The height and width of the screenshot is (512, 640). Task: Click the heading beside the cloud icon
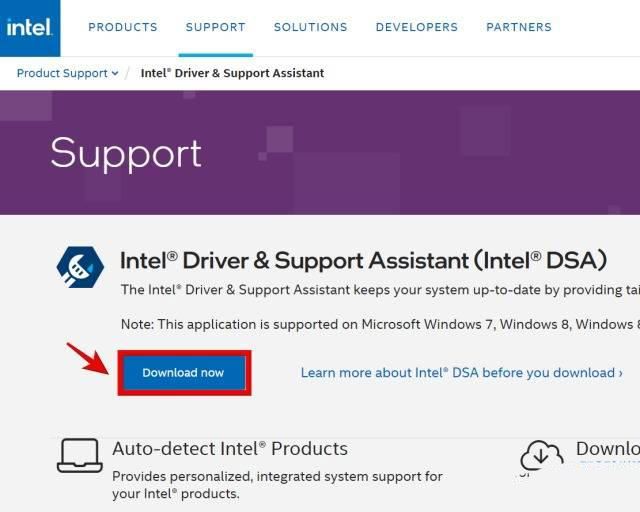[607, 449]
